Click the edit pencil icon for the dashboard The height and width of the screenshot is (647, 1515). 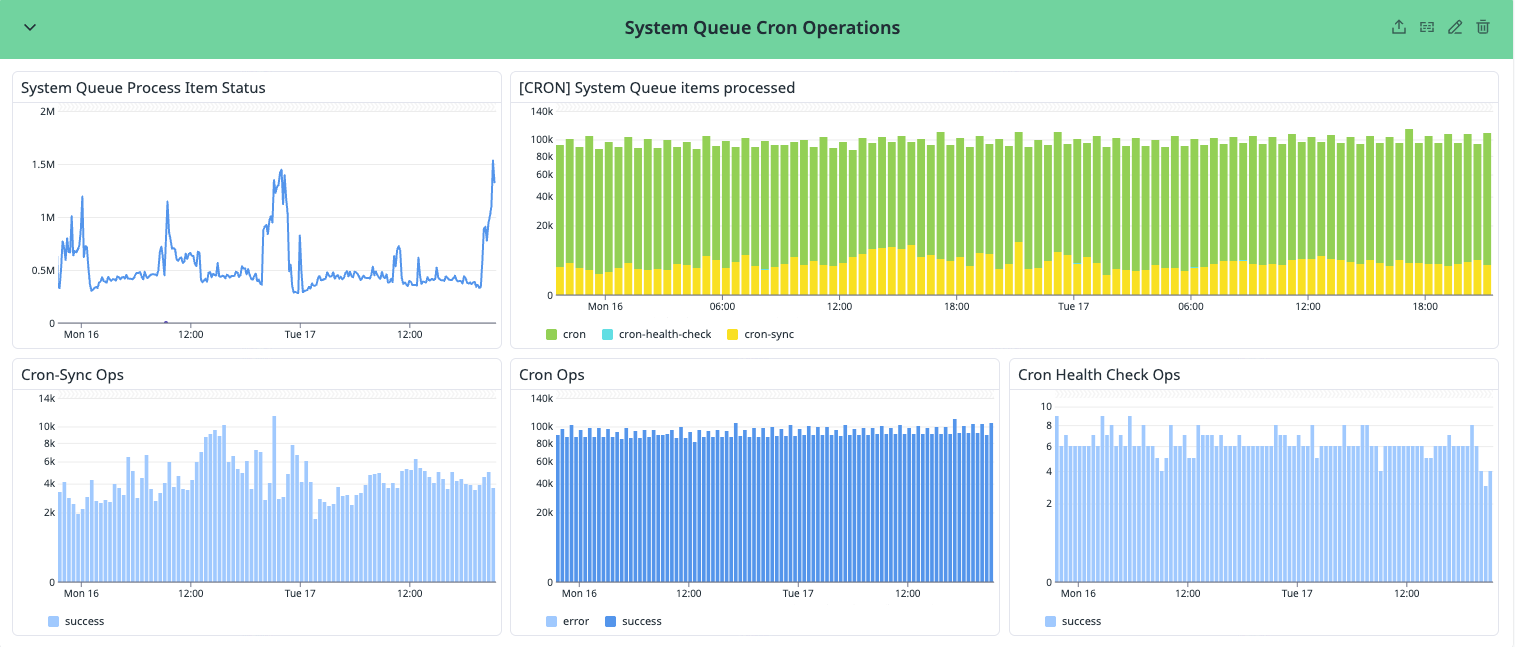pos(1455,27)
